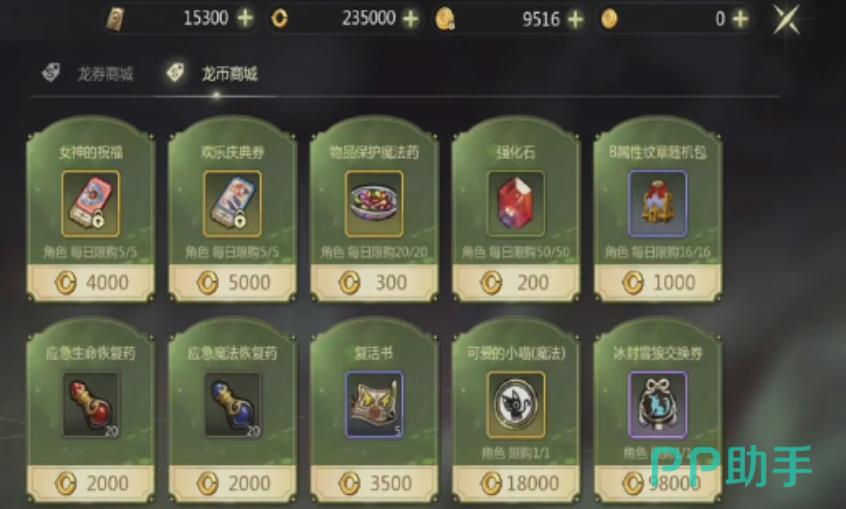846x509 pixels.
Task: Switch to the 龙券商城 tab
Action: [x=89, y=73]
